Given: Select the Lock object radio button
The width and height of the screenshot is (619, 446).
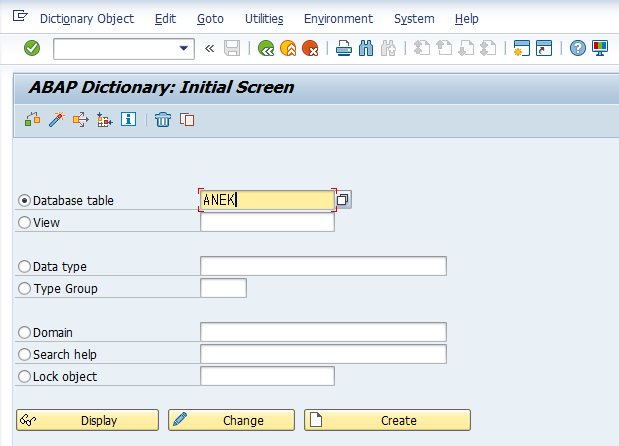Looking at the screenshot, I should point(24,377).
